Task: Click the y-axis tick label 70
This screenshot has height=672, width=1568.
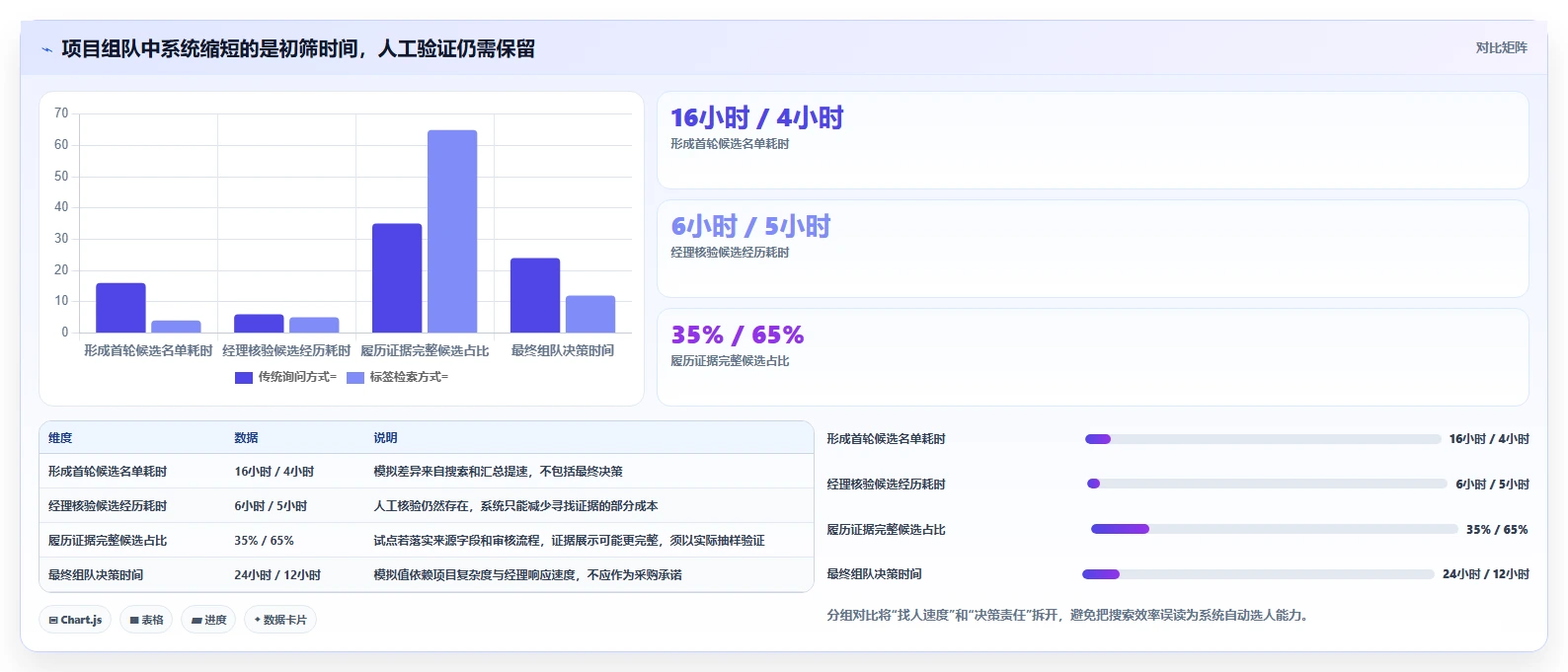Action: [61, 113]
